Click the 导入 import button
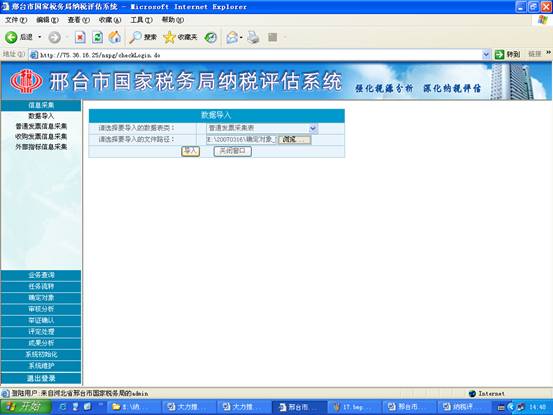This screenshot has width=553, height=415. pyautogui.click(x=190, y=151)
